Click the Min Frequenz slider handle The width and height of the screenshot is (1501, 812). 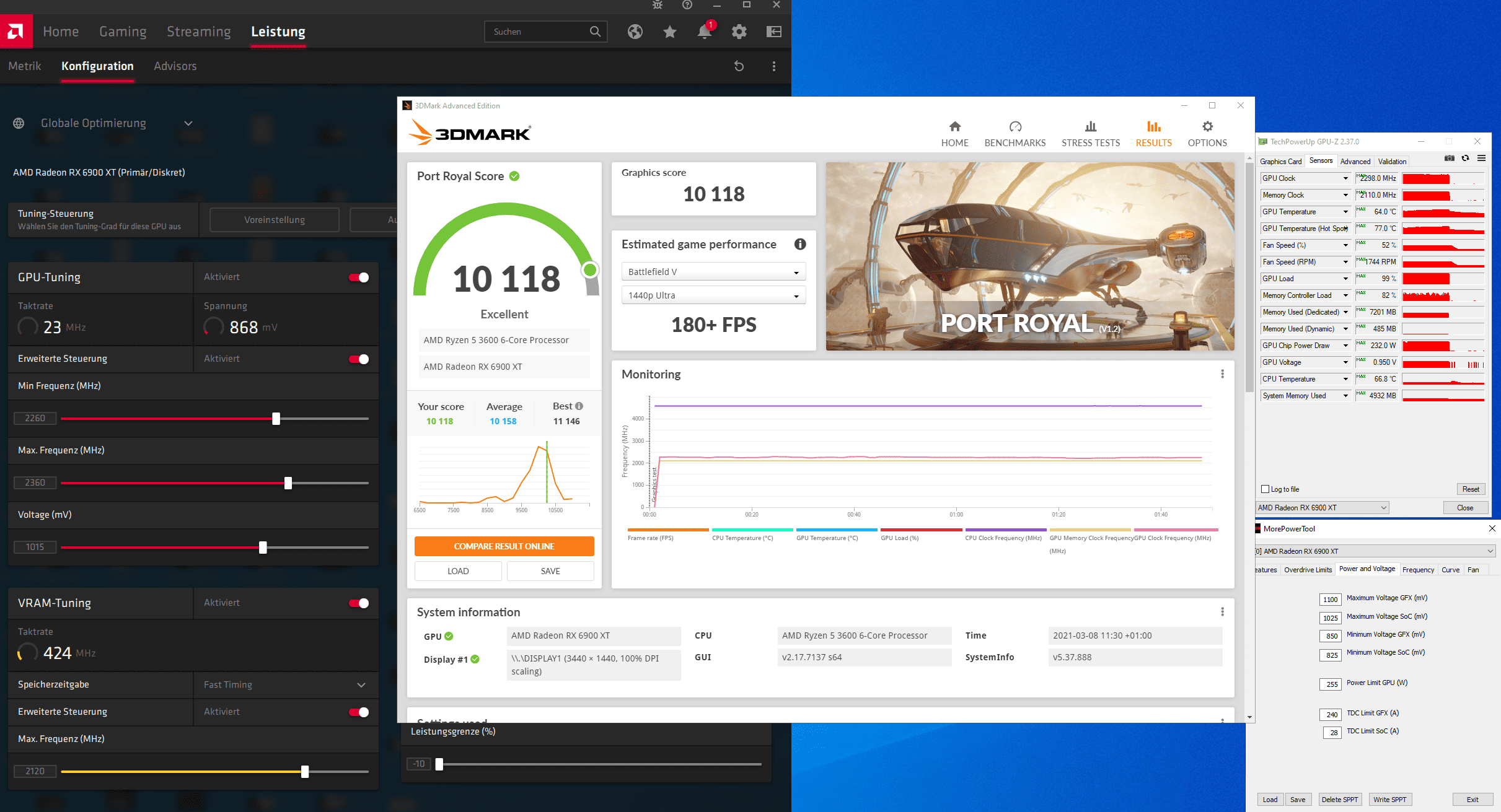[x=276, y=419]
